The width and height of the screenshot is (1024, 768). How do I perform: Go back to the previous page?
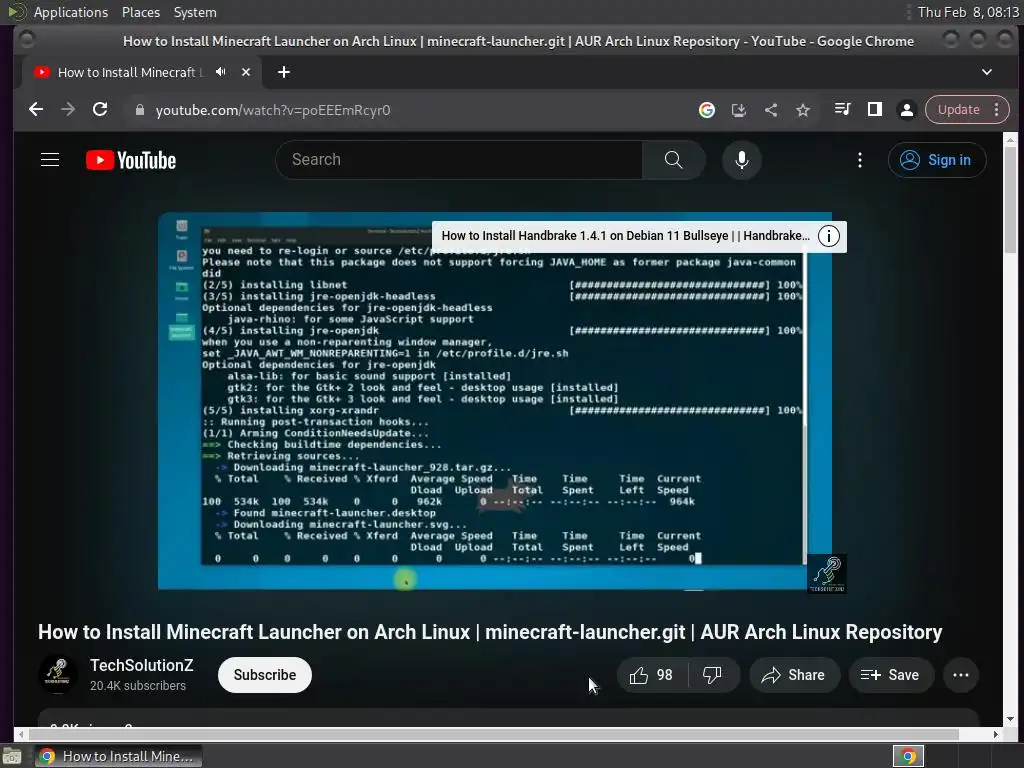pos(36,110)
